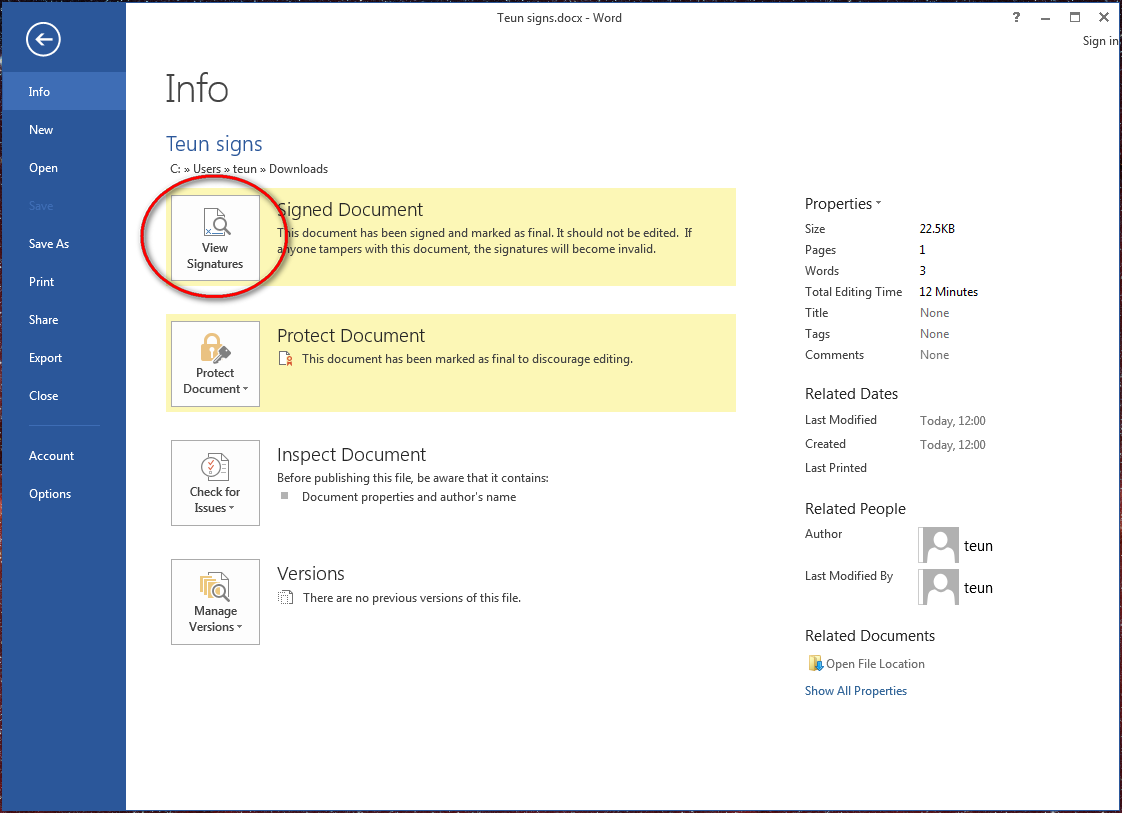
Task: Click the Last Modified By avatar
Action: pyautogui.click(x=940, y=588)
